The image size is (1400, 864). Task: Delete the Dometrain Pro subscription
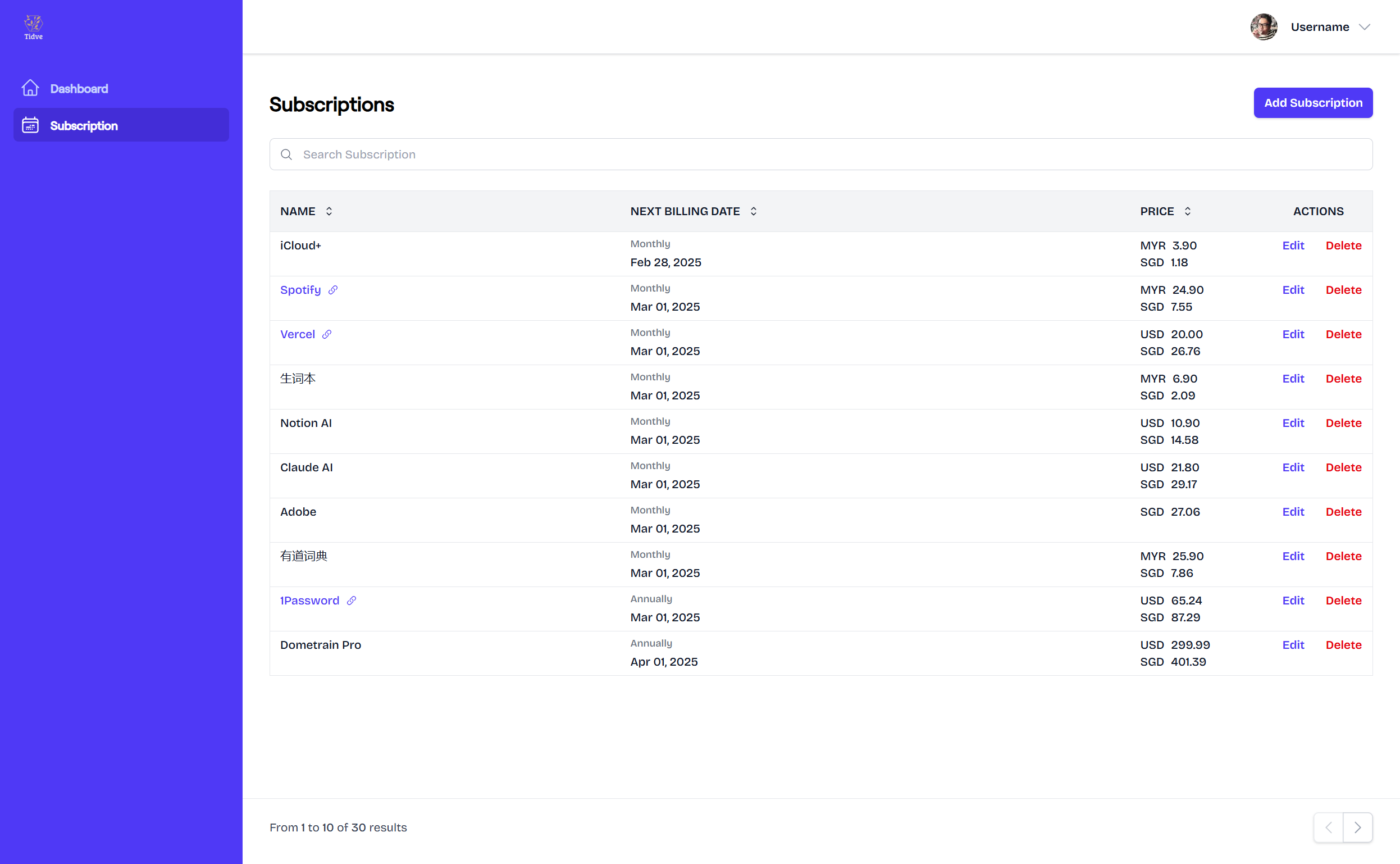point(1343,645)
